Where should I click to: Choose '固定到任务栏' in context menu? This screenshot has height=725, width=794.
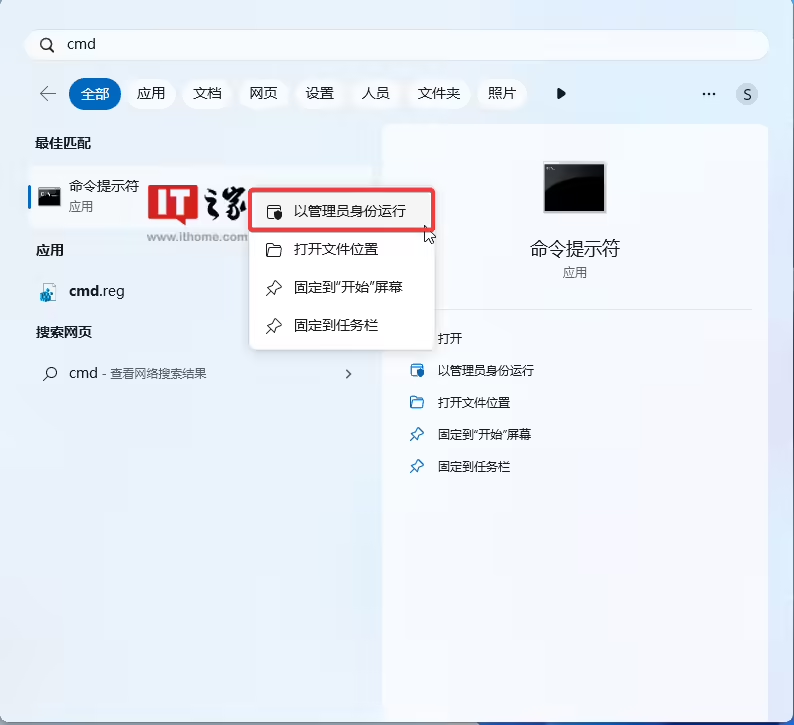pos(336,325)
